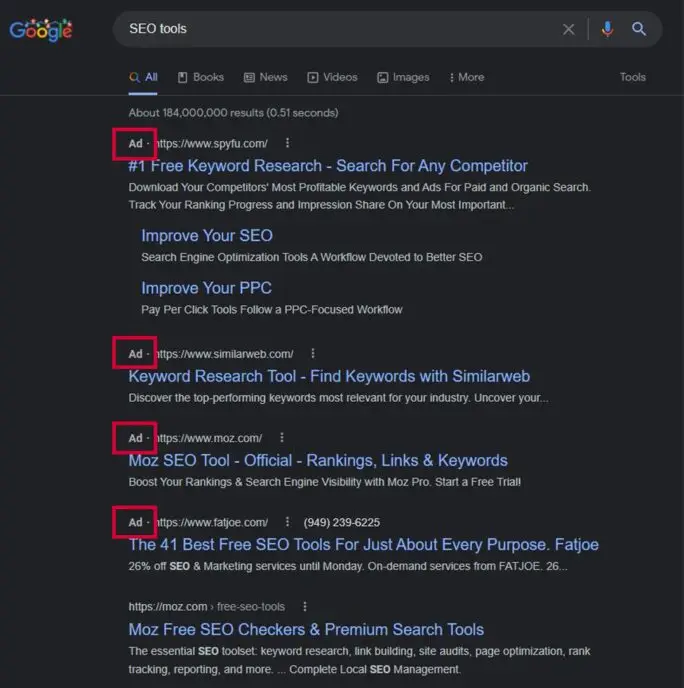Click the https://www.fatjoe.com/ URL text
Image resolution: width=684 pixels, height=688 pixels.
tap(212, 522)
